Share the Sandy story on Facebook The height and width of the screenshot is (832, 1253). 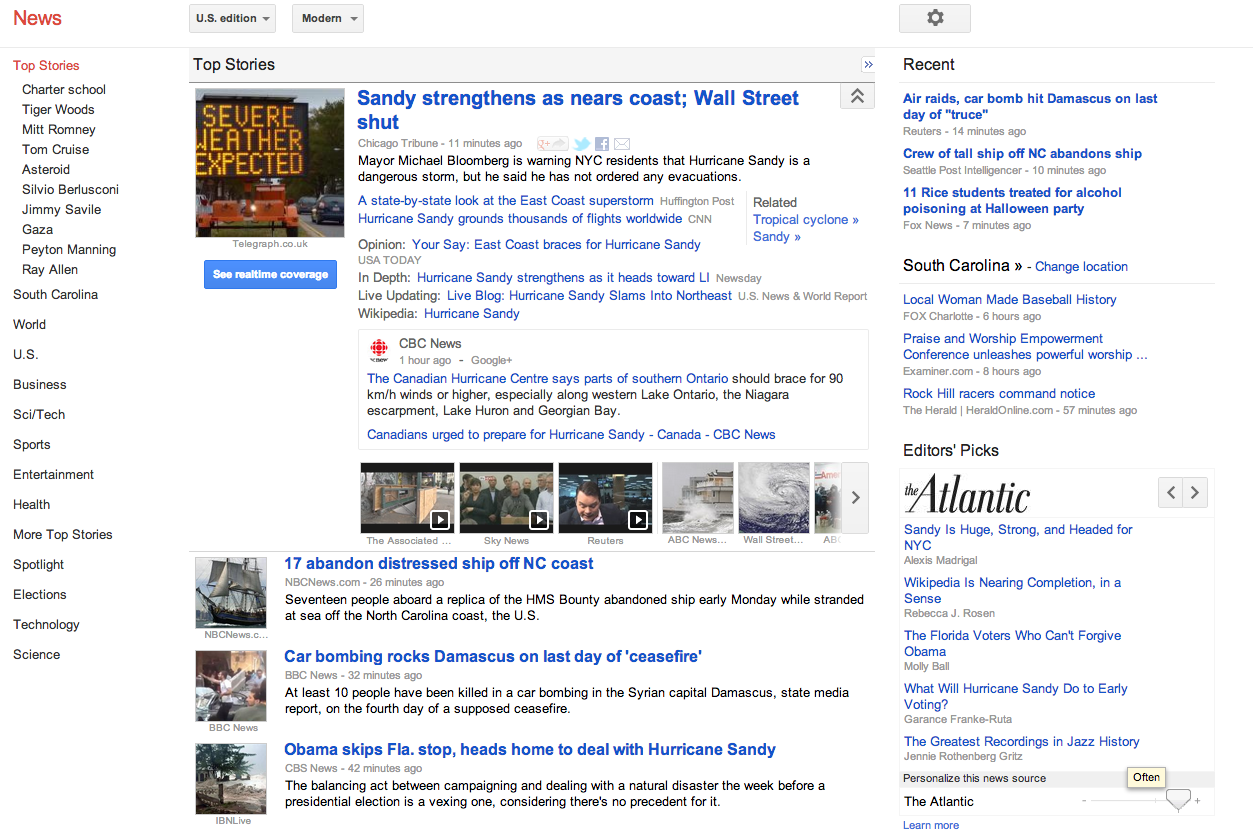602,144
